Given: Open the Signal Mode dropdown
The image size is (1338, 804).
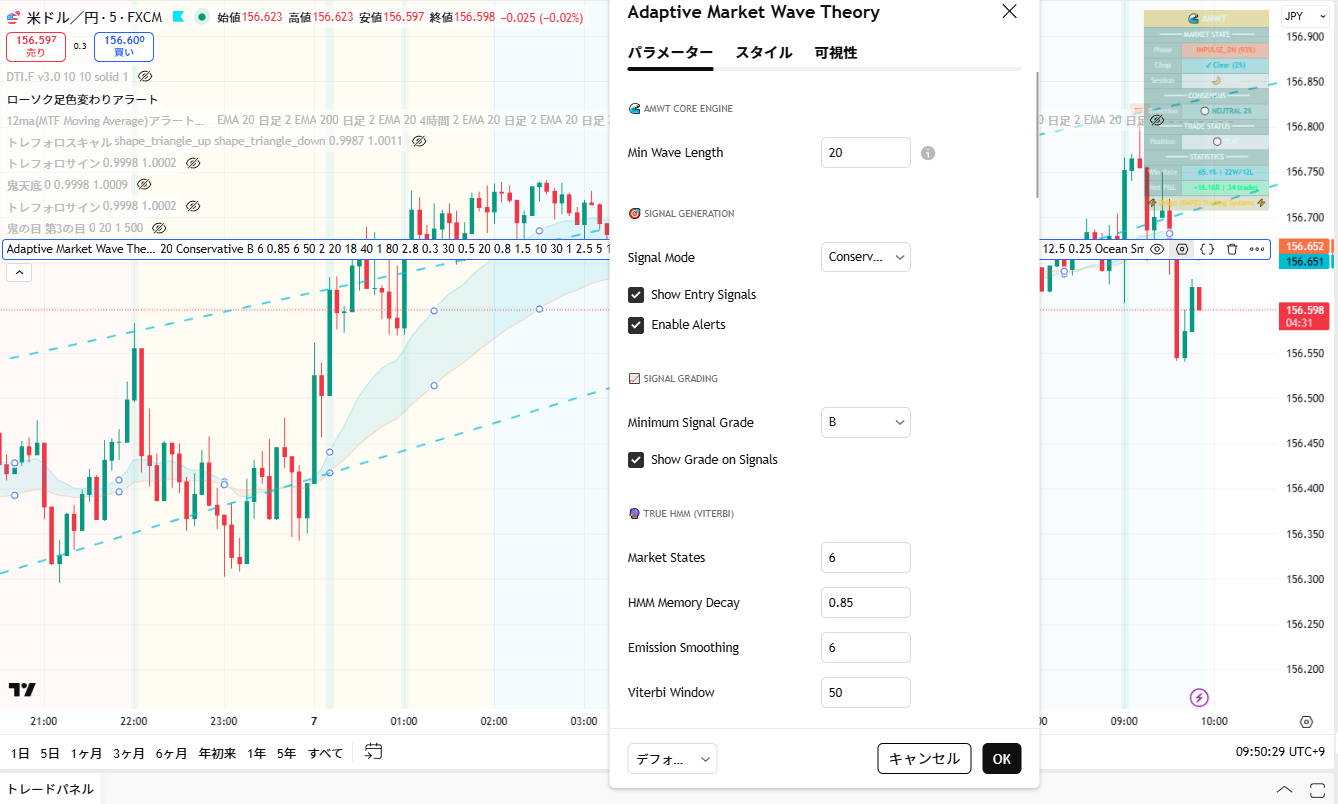Looking at the screenshot, I should coord(865,257).
